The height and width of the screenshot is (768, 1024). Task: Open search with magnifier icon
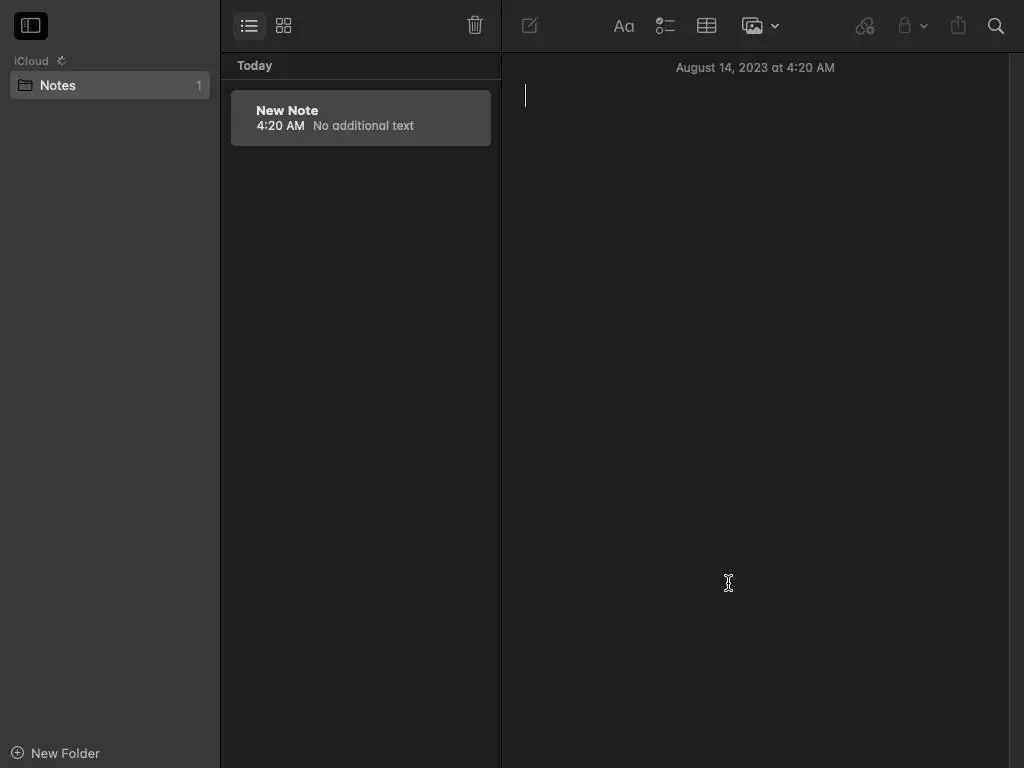[x=995, y=25]
